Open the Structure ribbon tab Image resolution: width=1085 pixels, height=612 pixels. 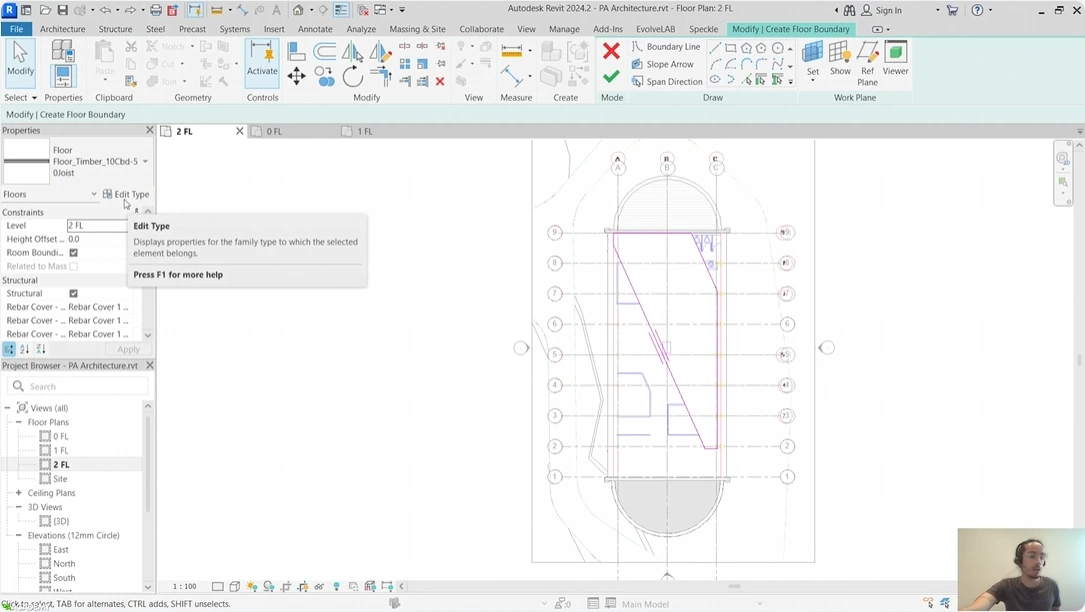[x=115, y=29]
